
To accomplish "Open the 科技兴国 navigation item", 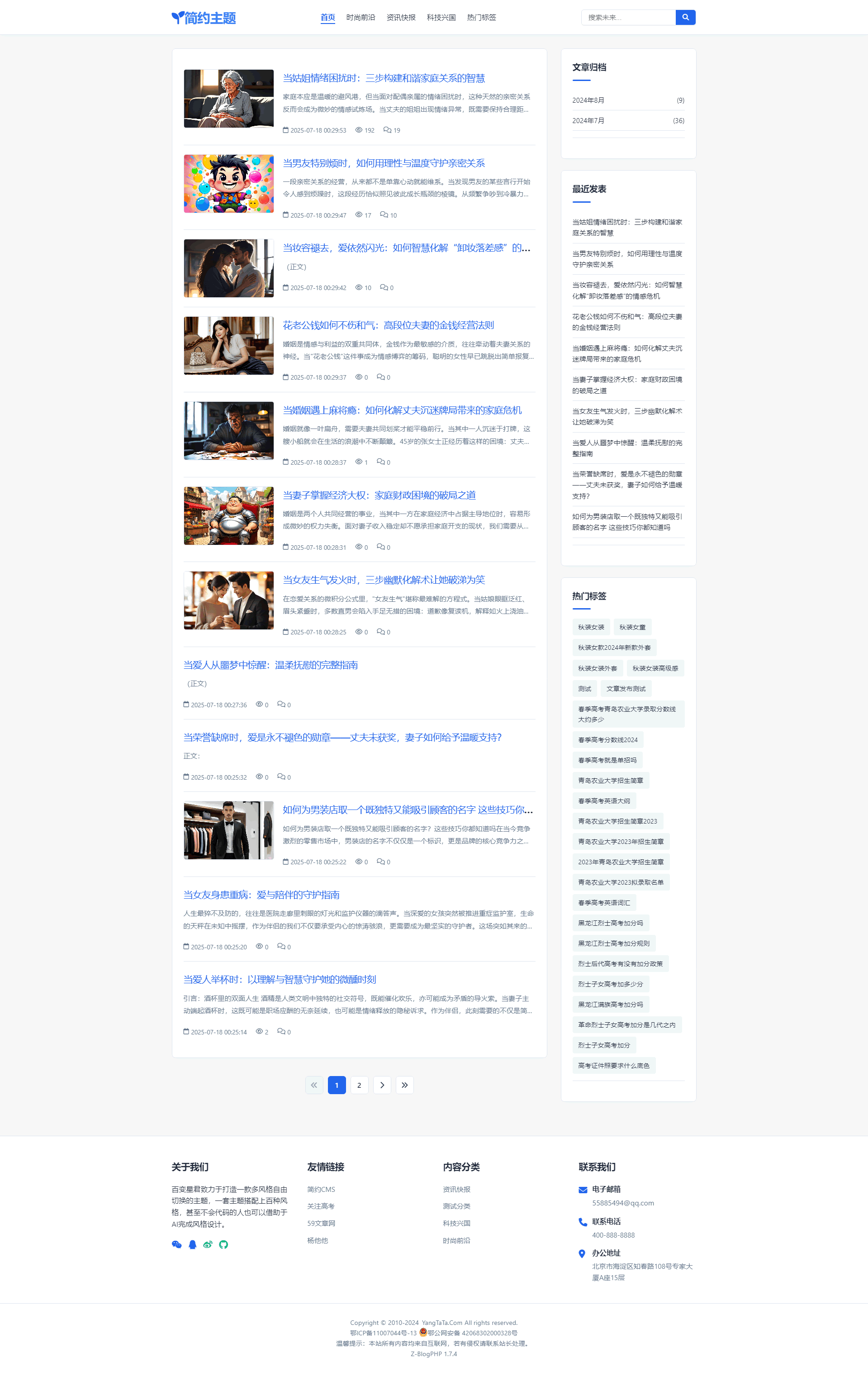I will (441, 17).
